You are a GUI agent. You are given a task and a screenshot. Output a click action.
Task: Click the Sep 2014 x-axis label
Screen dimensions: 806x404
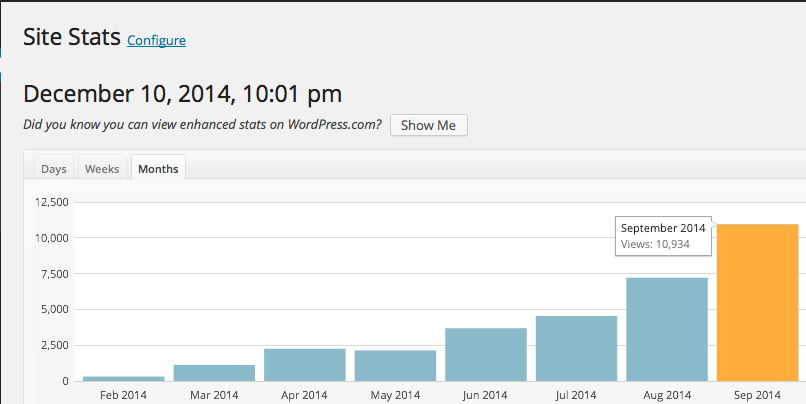pos(757,396)
